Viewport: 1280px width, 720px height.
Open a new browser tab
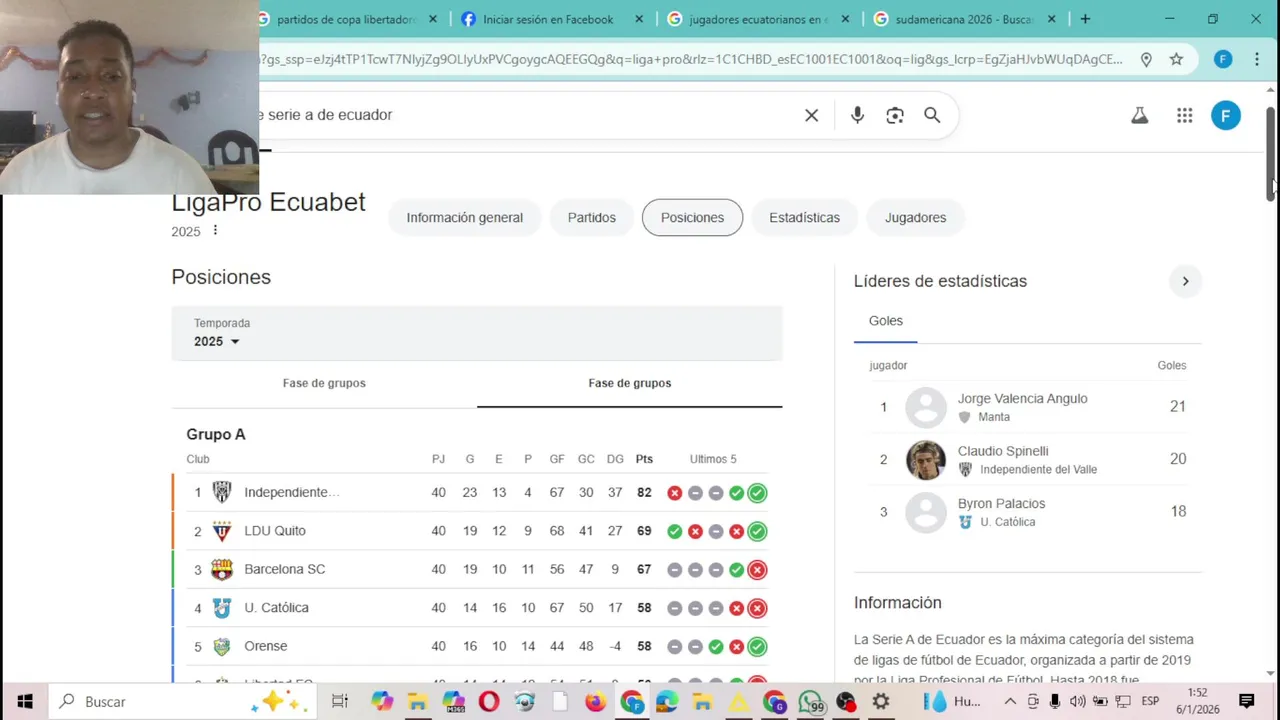pos(1085,19)
